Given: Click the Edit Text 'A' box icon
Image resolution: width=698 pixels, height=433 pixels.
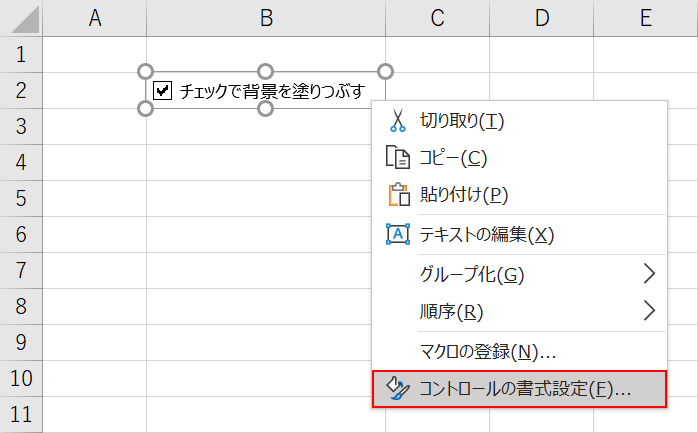Looking at the screenshot, I should click(398, 234).
